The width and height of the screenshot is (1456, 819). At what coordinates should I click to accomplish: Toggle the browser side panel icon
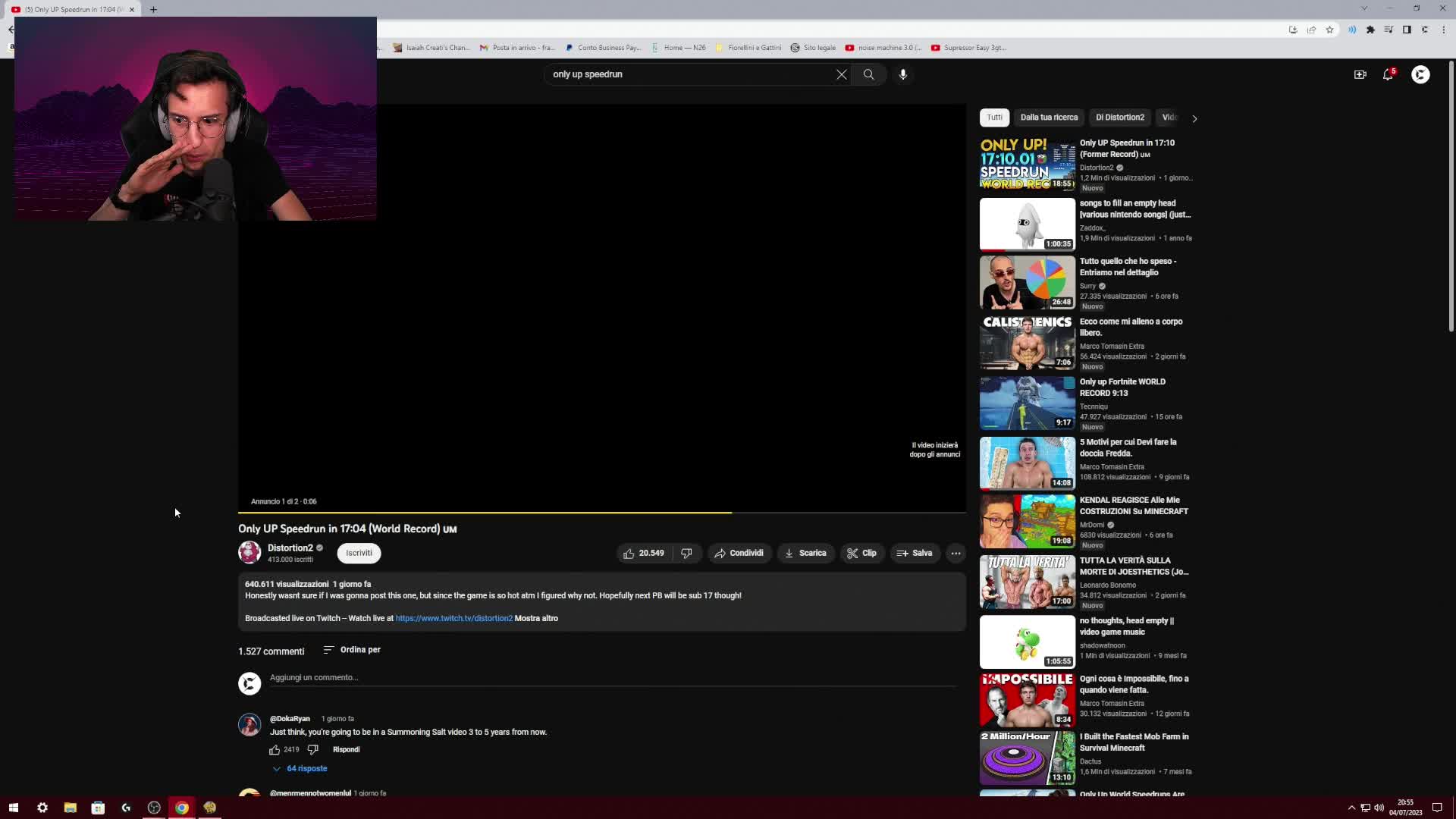1407,30
